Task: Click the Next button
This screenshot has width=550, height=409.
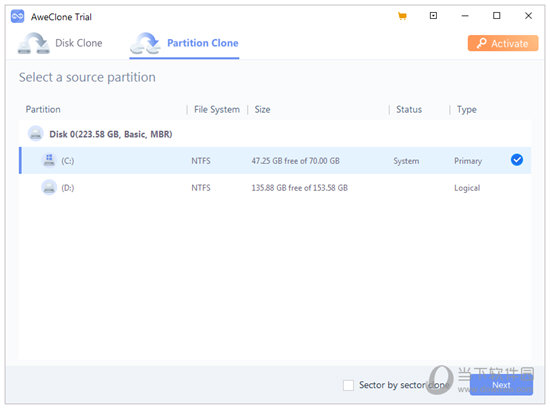Action: point(501,385)
